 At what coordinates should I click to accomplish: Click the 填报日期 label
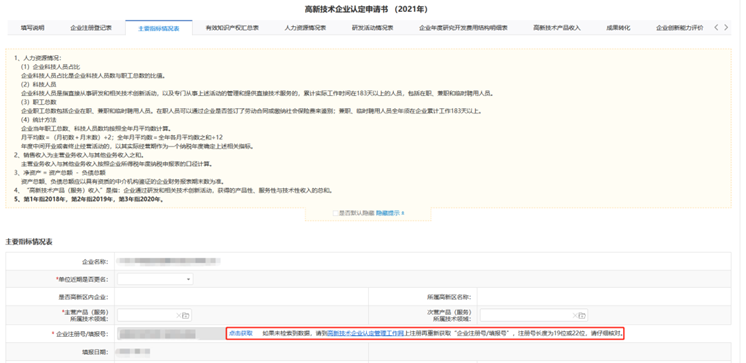tap(95, 352)
